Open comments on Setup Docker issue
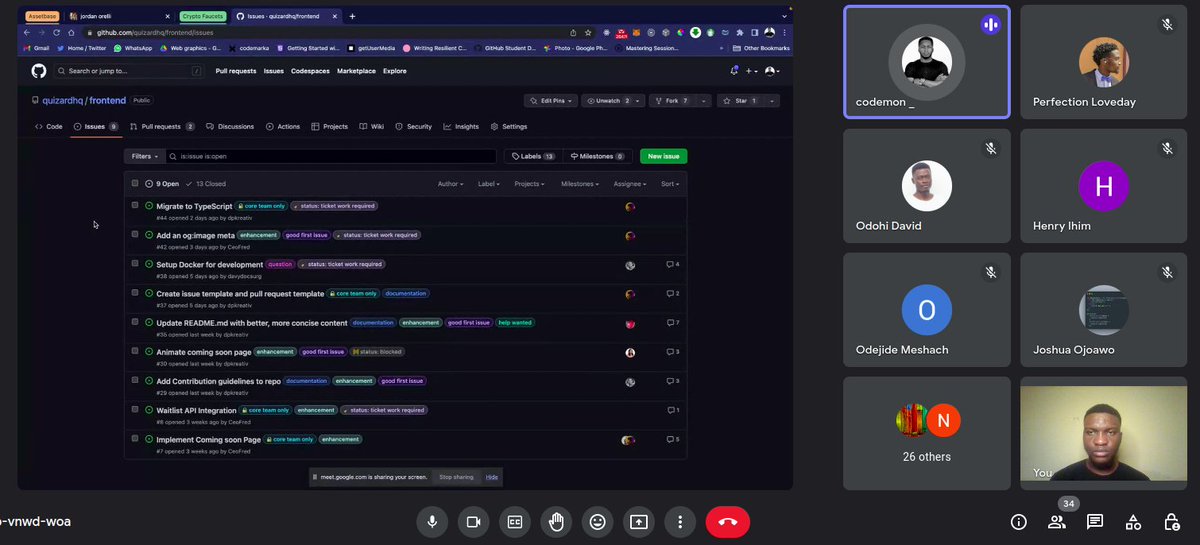 click(673, 264)
